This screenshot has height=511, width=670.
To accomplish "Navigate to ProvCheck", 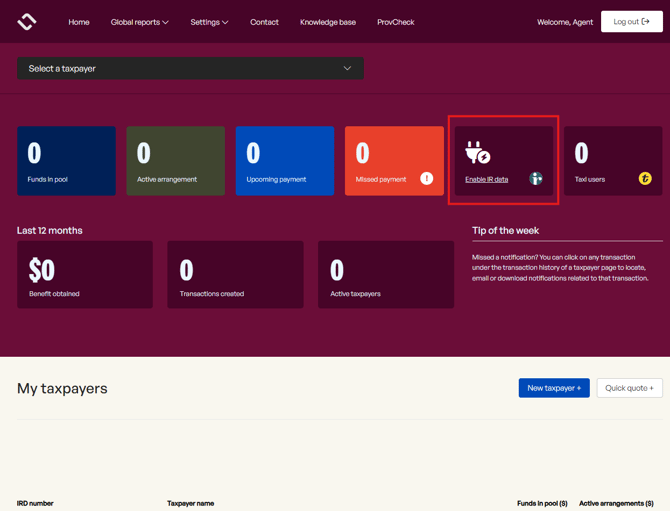I will pos(395,22).
